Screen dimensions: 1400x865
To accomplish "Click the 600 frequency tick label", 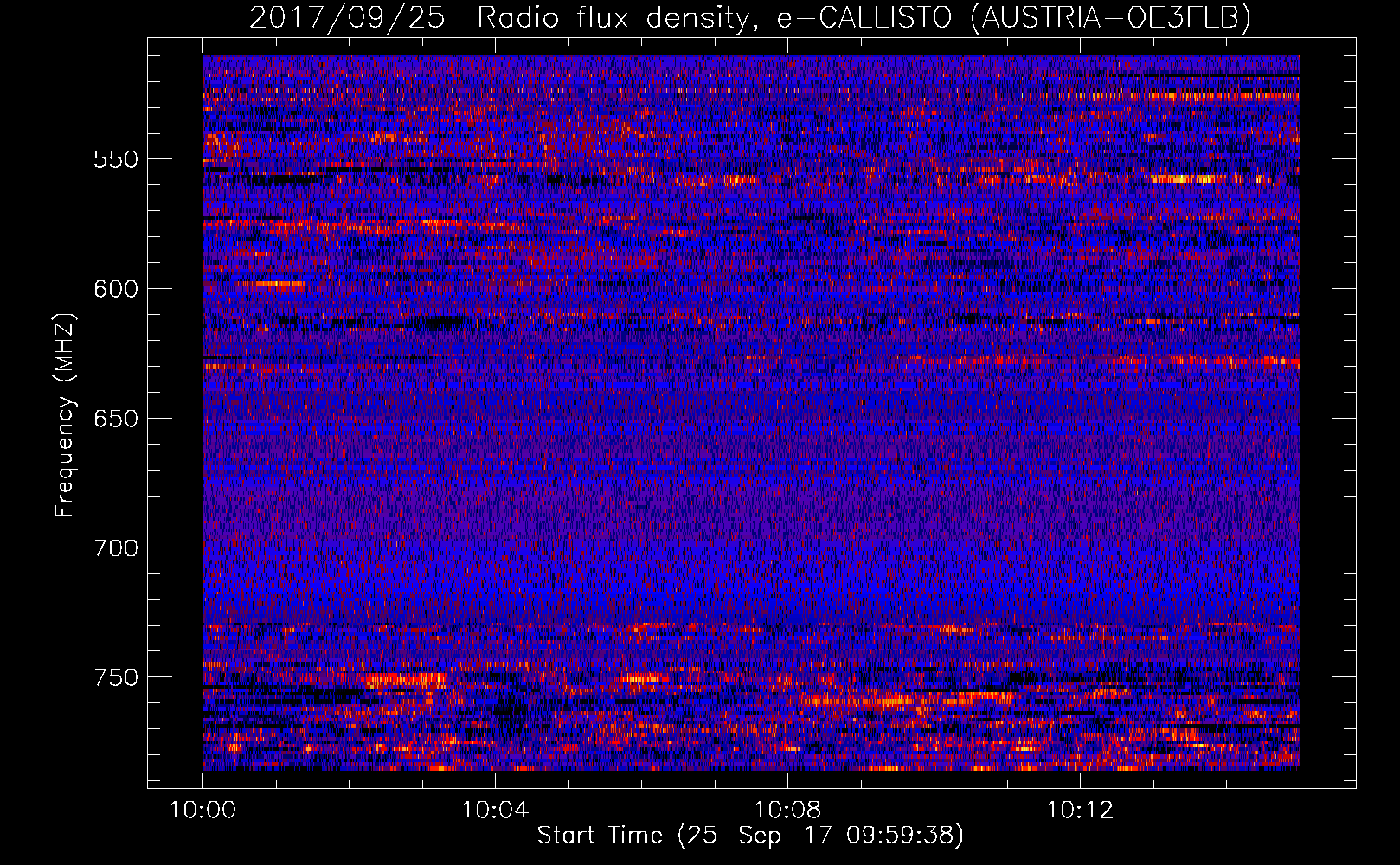I will 116,289.
